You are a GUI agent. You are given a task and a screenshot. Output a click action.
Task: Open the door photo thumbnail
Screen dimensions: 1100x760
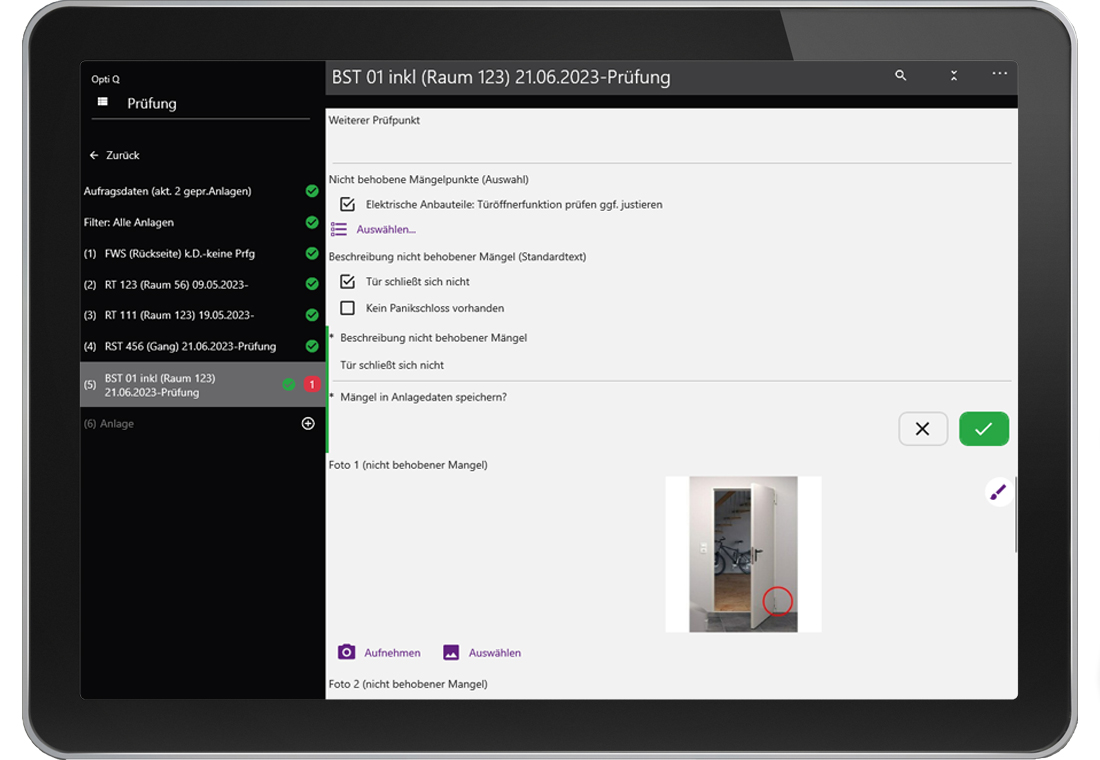[x=743, y=554]
